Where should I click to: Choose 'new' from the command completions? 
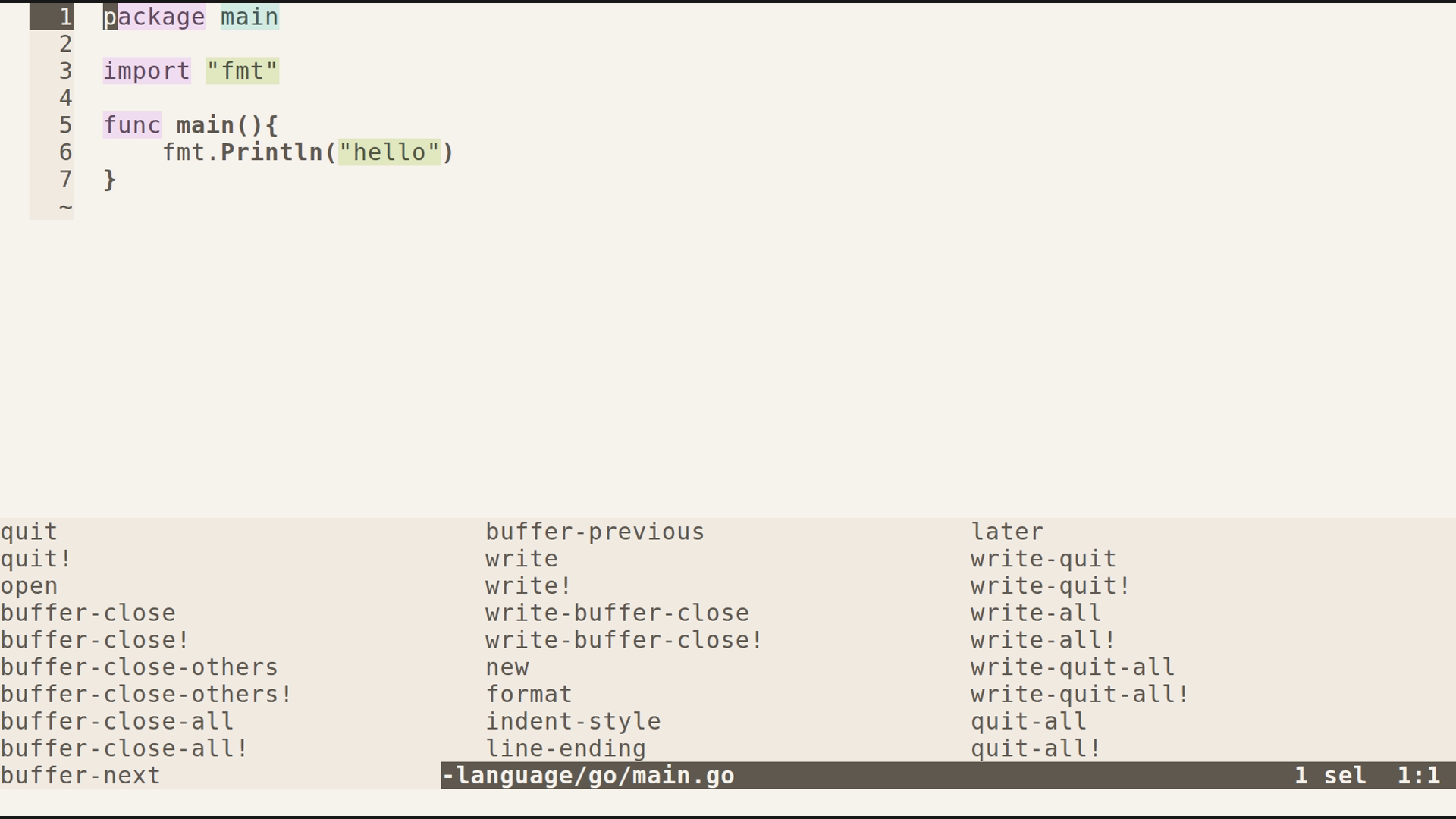507,668
